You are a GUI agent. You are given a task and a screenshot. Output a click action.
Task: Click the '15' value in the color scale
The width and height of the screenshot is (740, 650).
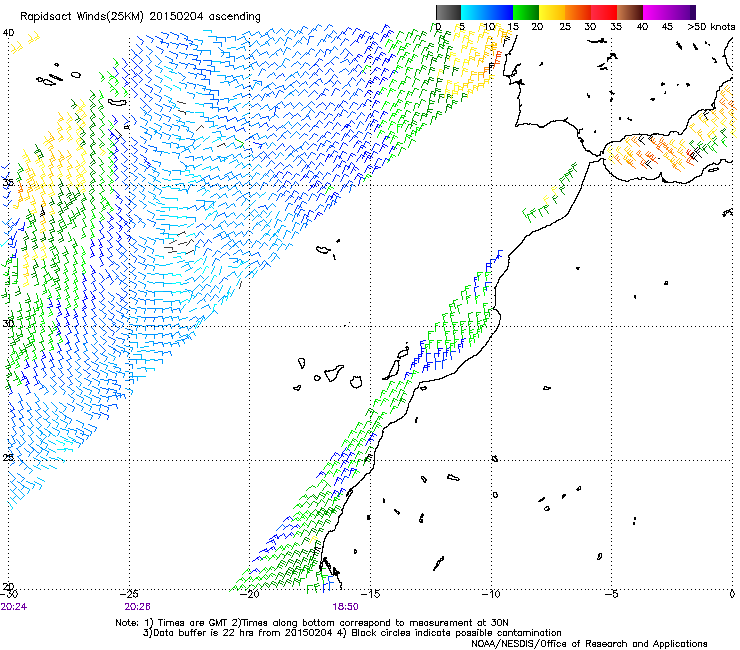tap(513, 27)
